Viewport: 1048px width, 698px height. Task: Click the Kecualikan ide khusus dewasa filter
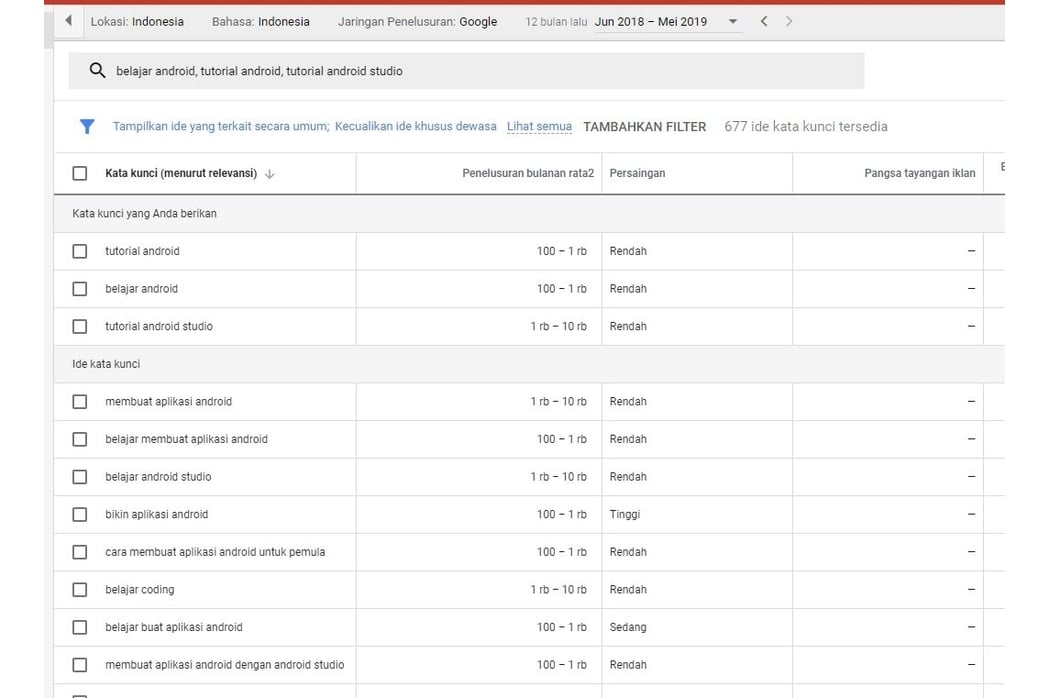tap(416, 126)
